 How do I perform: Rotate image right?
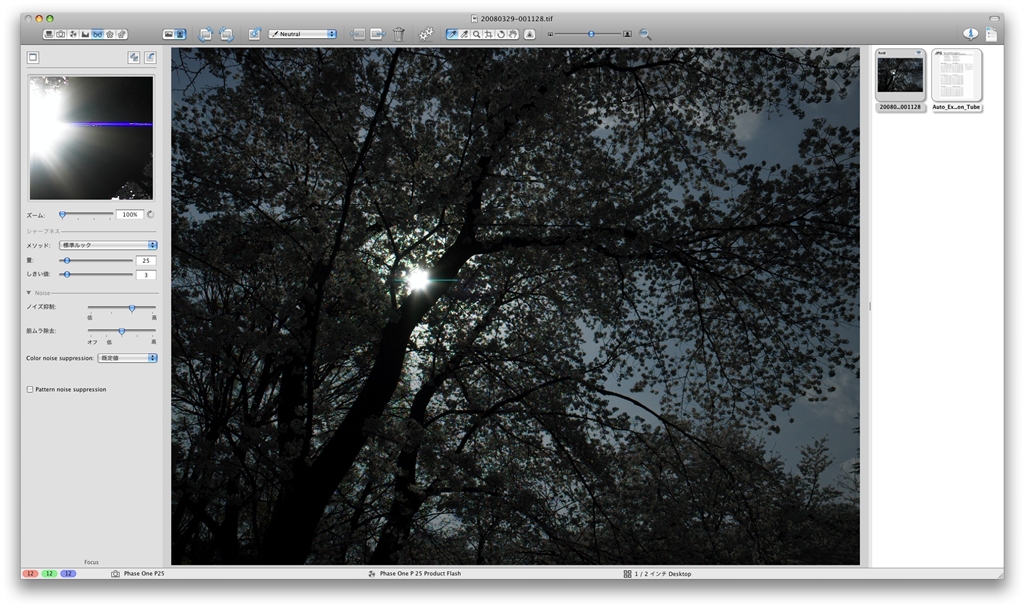227,34
